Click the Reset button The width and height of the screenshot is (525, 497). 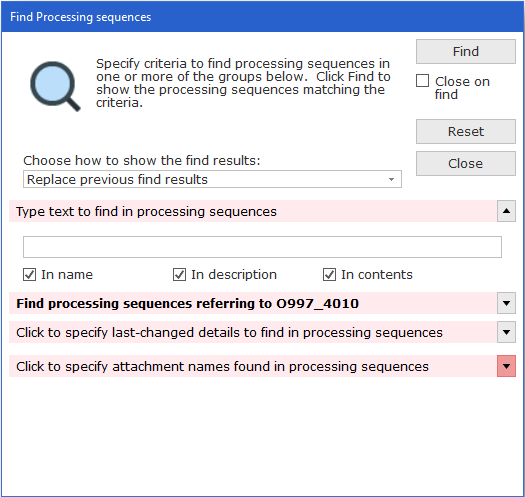(466, 132)
